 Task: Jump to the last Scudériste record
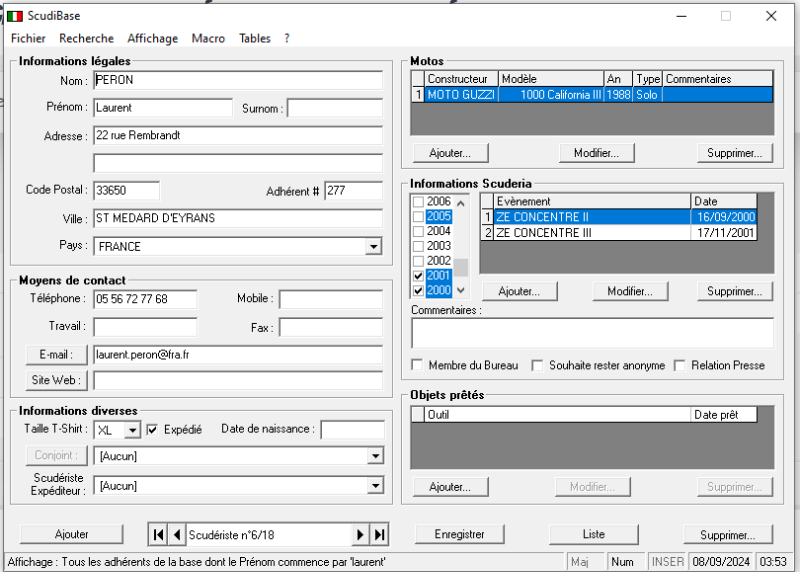coord(379,535)
